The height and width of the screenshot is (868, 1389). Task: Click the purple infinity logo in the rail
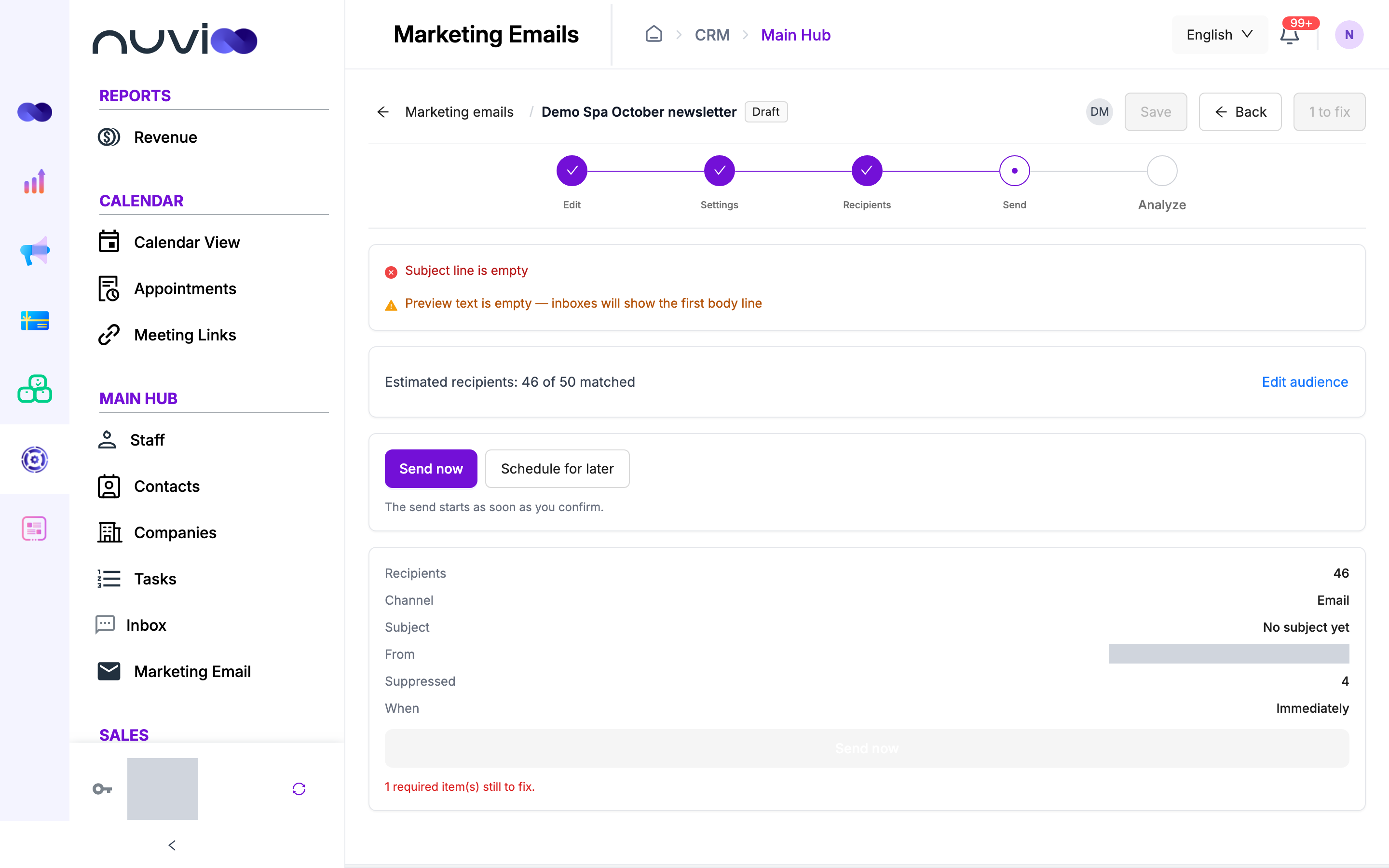[x=34, y=112]
